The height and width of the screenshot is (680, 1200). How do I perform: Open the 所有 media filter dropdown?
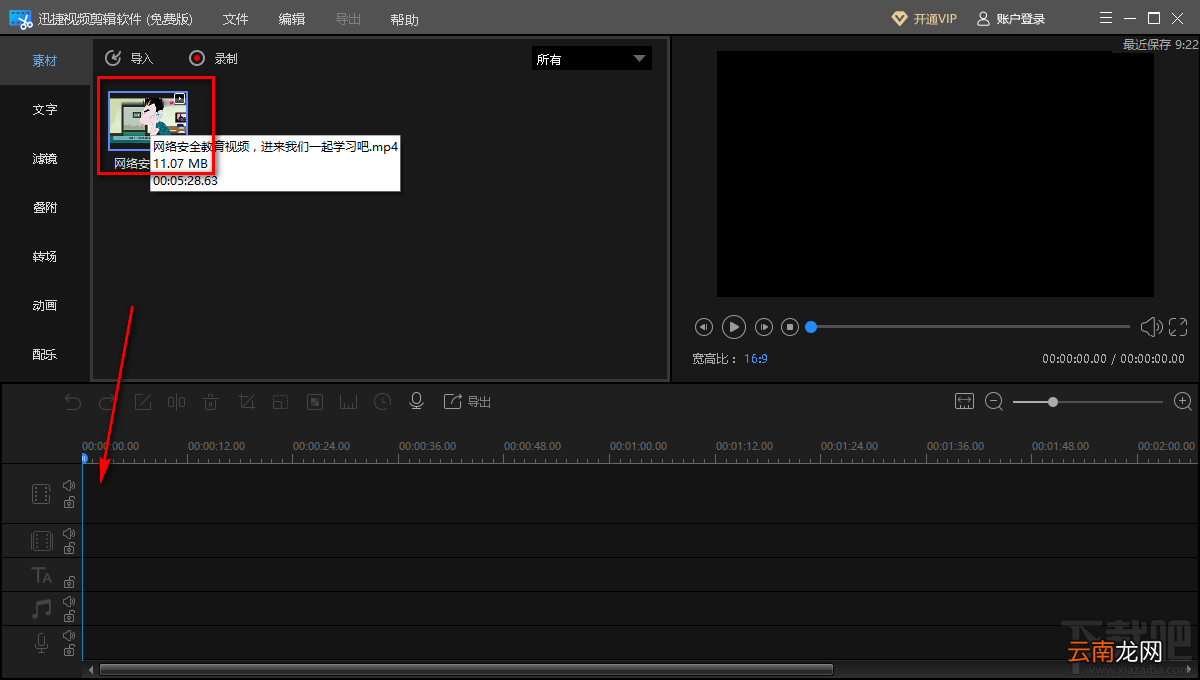click(591, 59)
